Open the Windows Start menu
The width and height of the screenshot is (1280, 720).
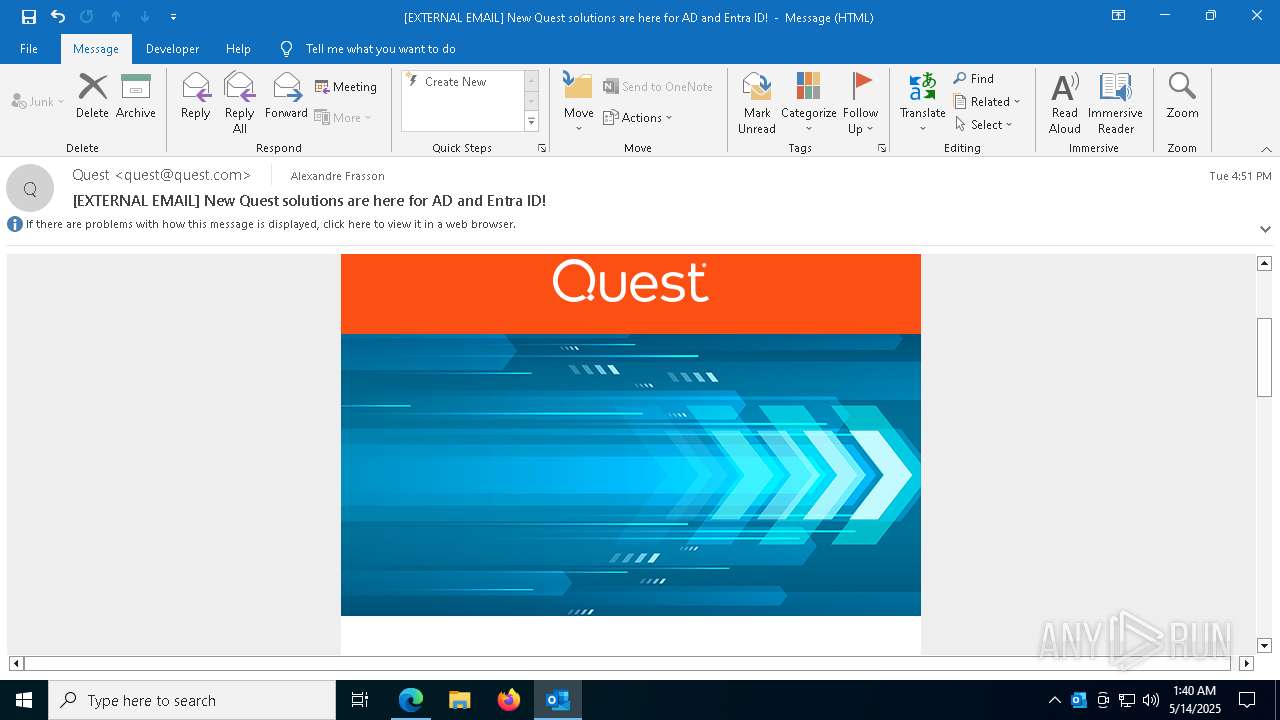pyautogui.click(x=24, y=700)
